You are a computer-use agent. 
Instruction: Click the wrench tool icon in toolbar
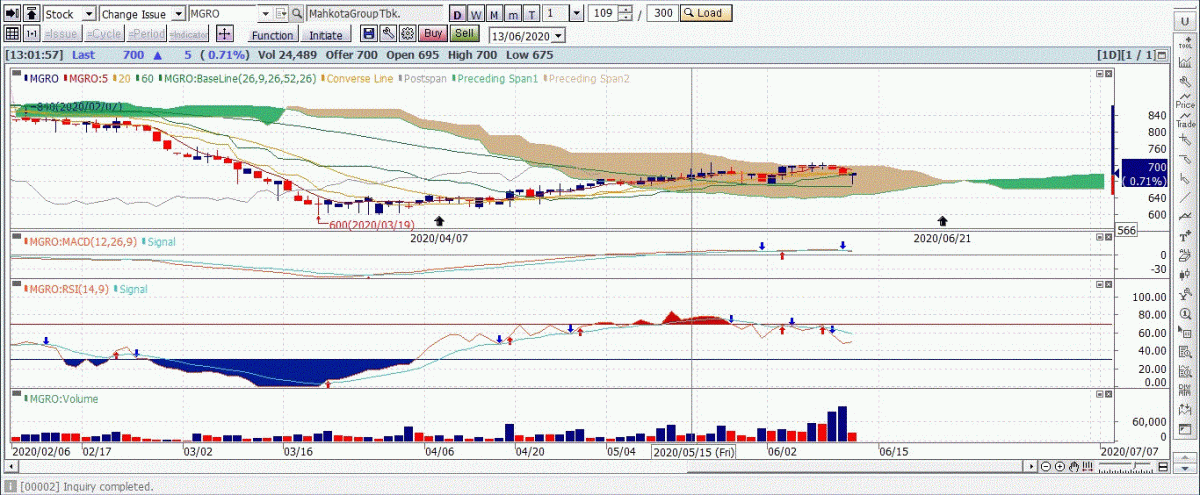pyautogui.click(x=387, y=34)
